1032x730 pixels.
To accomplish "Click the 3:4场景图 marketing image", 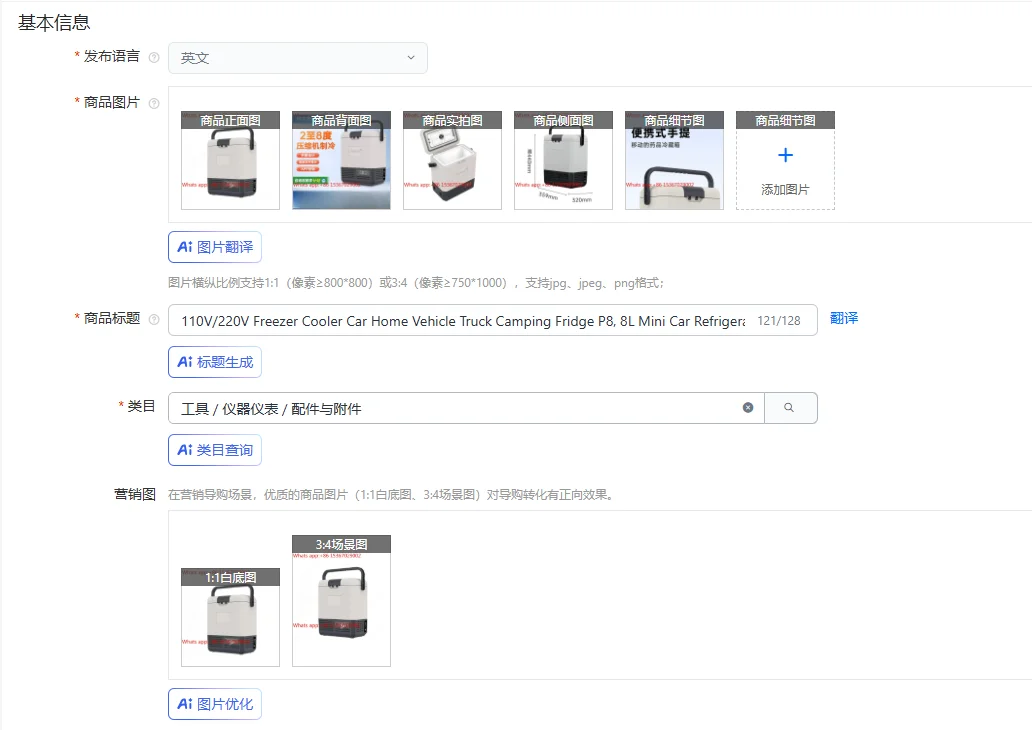I will click(340, 600).
